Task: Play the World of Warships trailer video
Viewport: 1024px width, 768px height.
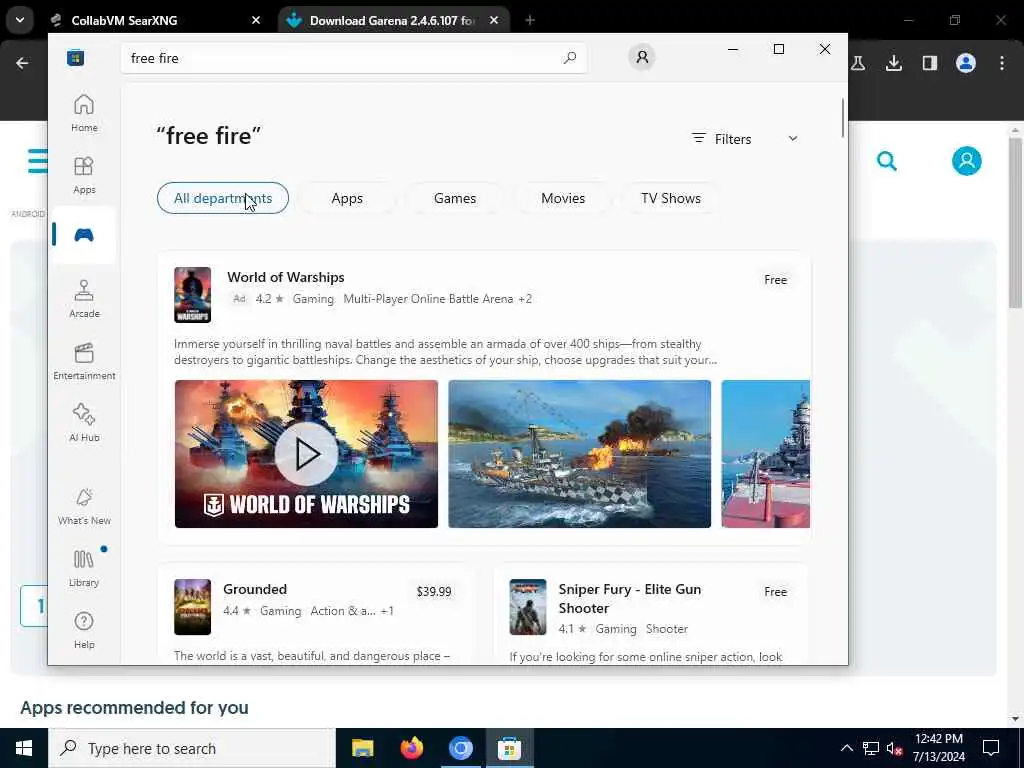Action: (x=306, y=454)
